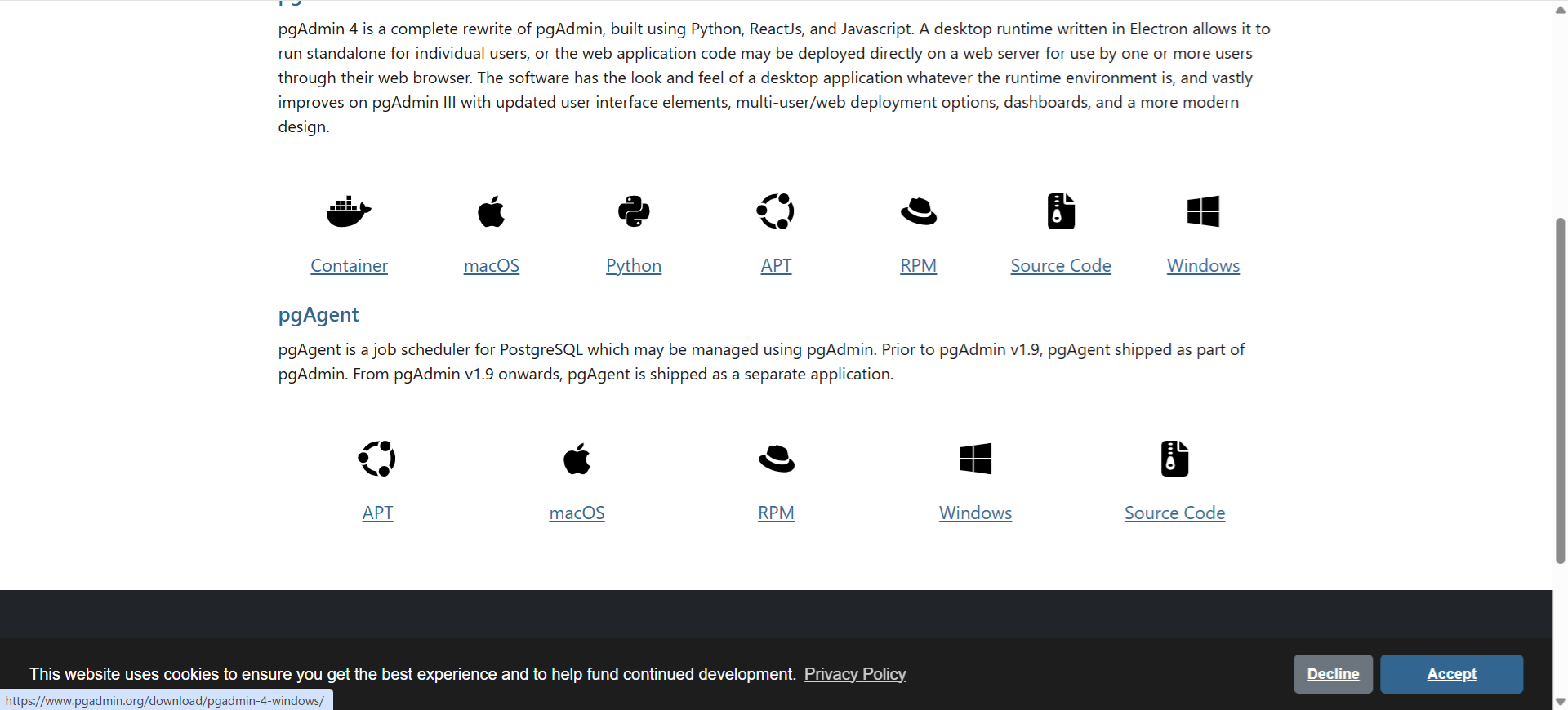Click the Red Hat icon under pgAgent
1568x710 pixels.
click(x=776, y=459)
